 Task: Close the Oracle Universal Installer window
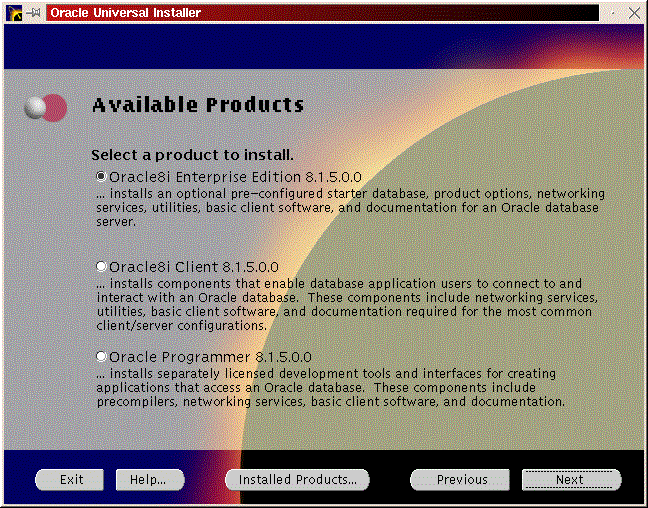click(637, 13)
